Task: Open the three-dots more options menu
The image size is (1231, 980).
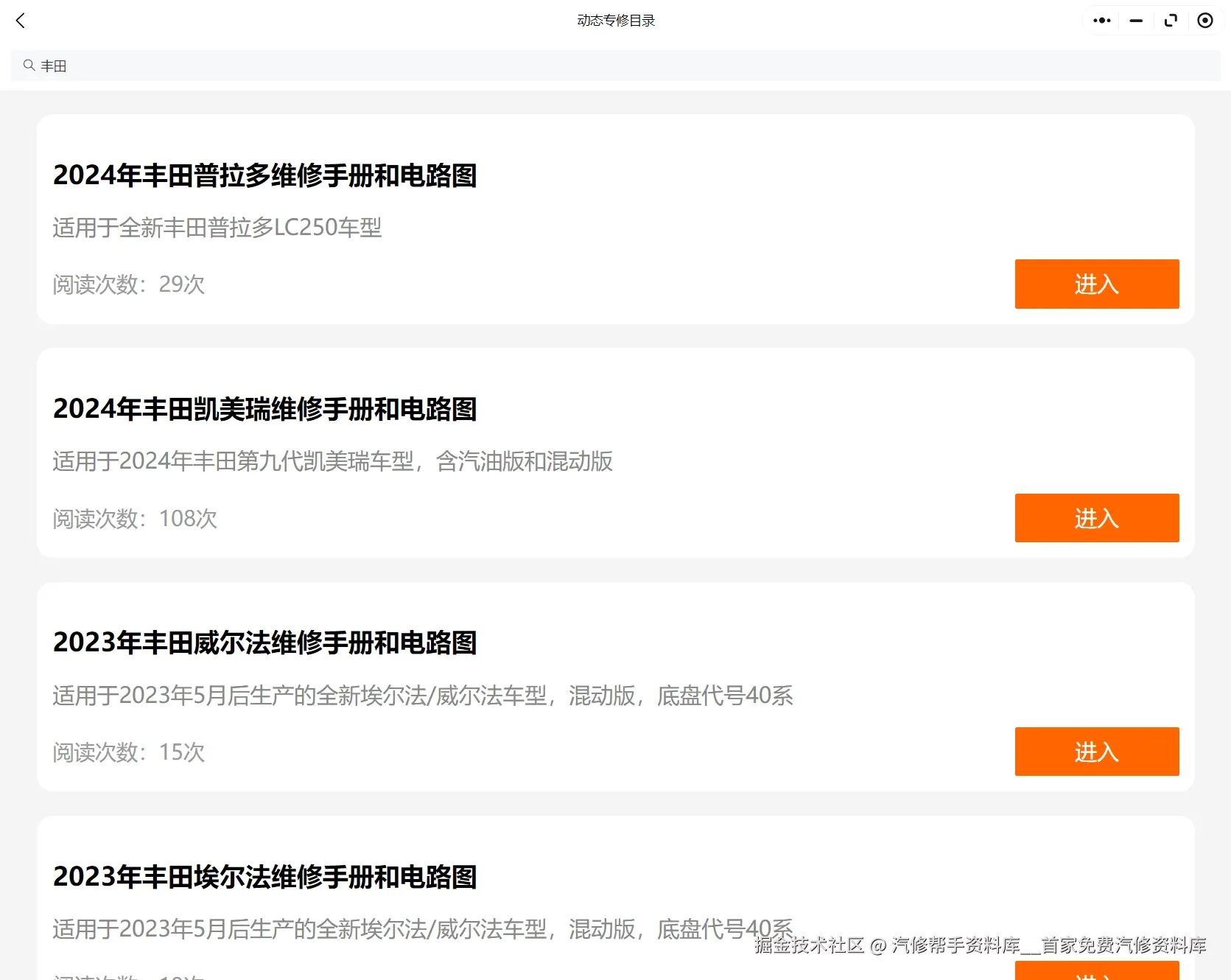Action: point(1102,21)
